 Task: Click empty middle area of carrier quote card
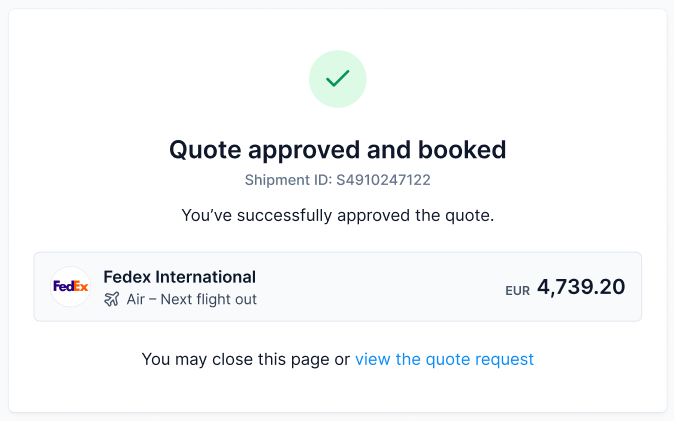(x=378, y=287)
